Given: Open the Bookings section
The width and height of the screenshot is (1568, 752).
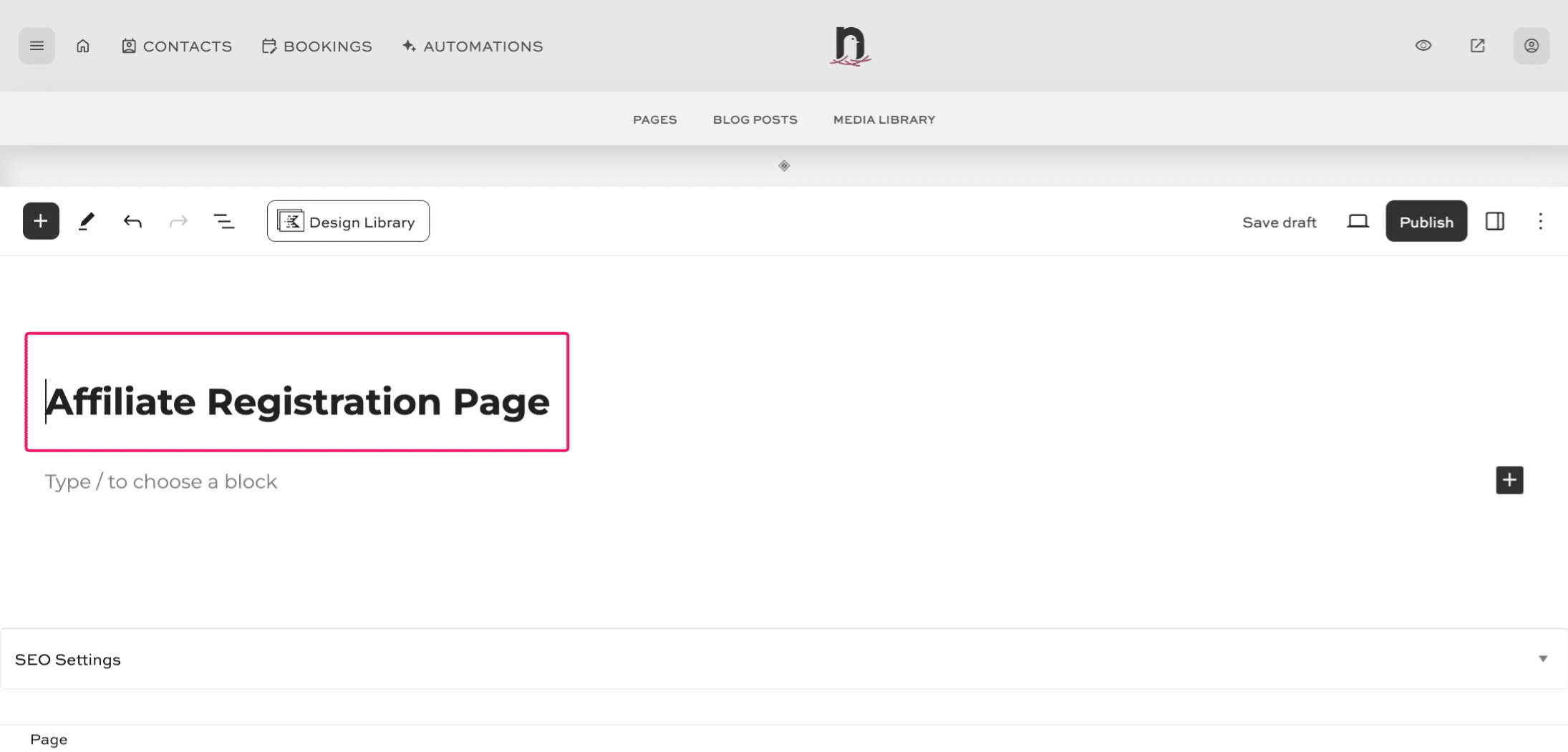Looking at the screenshot, I should (x=316, y=46).
